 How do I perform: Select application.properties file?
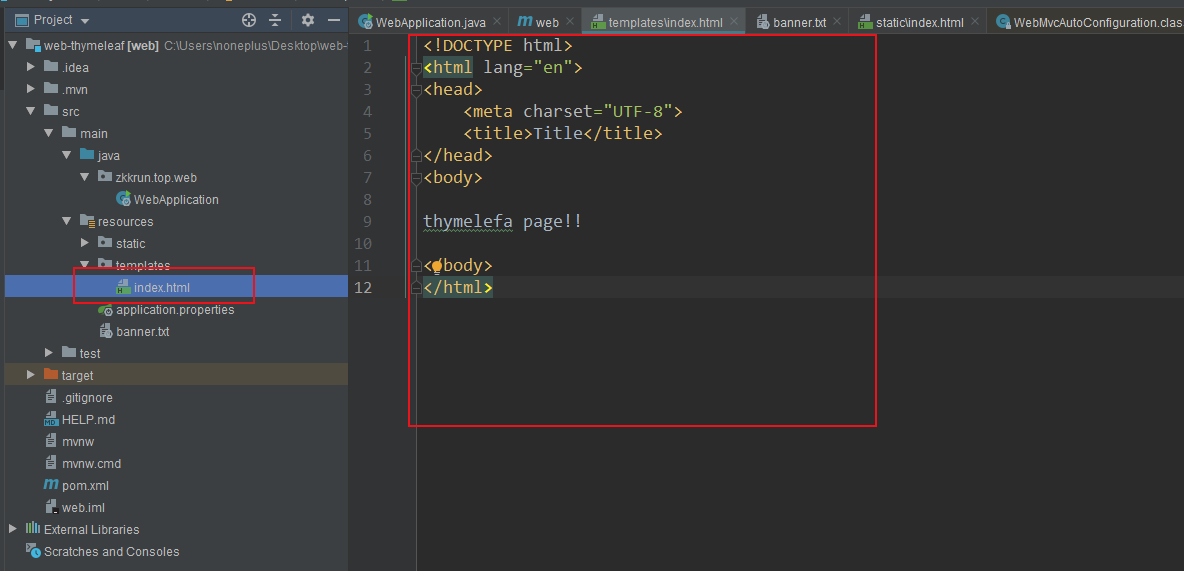pyautogui.click(x=175, y=310)
